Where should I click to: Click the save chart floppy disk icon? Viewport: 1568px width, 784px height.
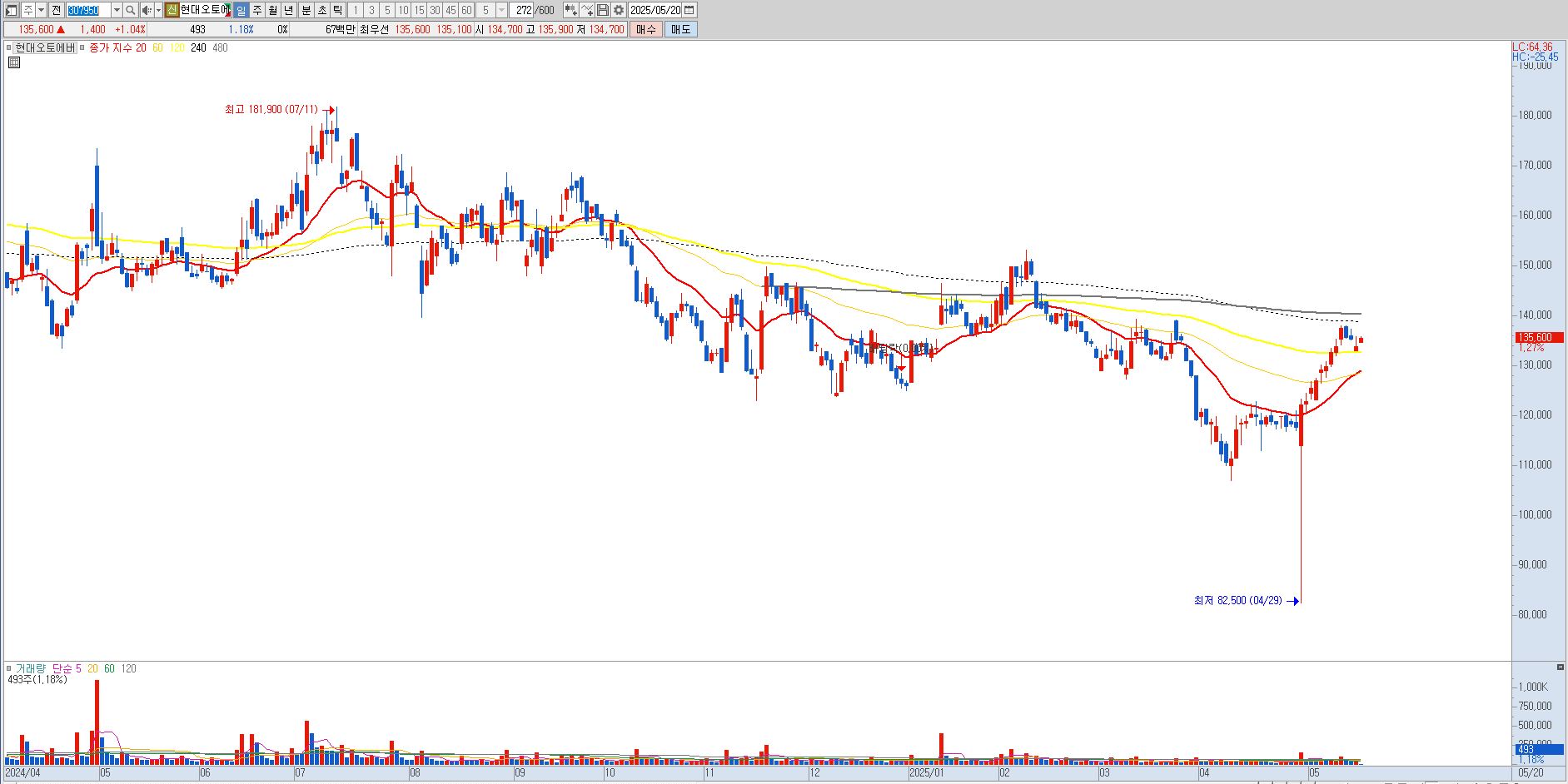point(603,10)
